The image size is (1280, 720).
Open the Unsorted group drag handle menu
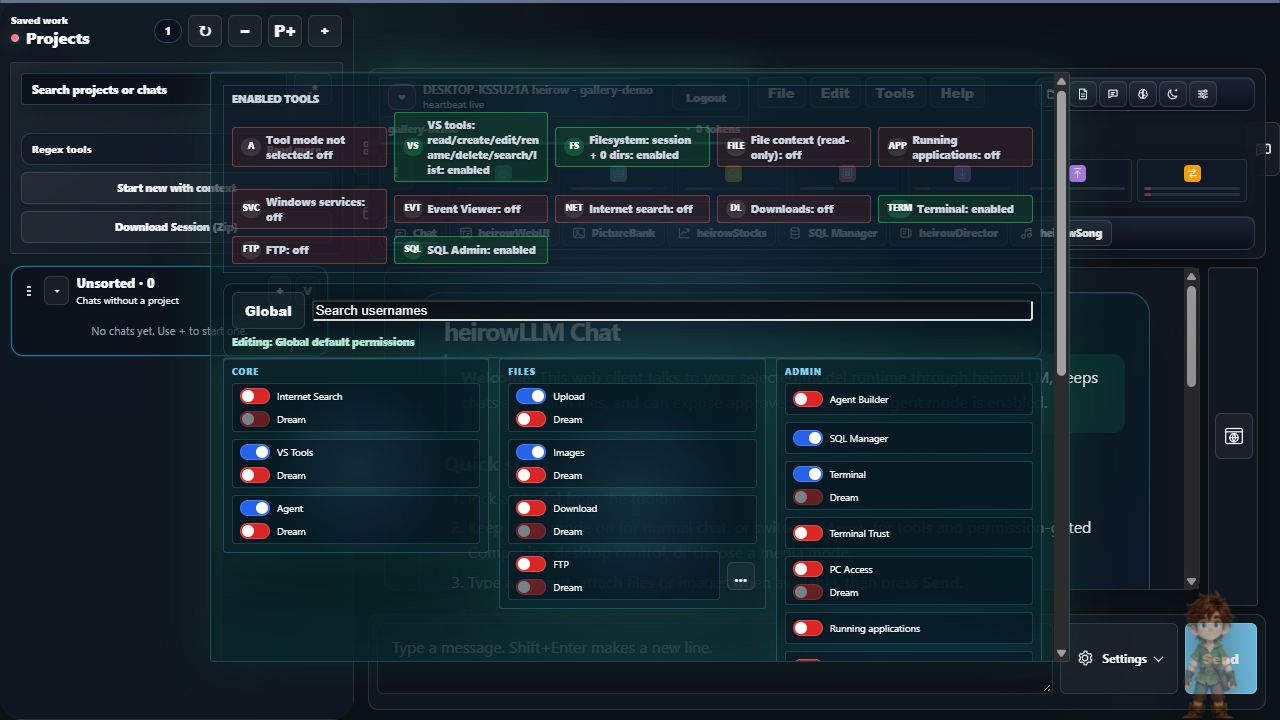click(x=29, y=291)
